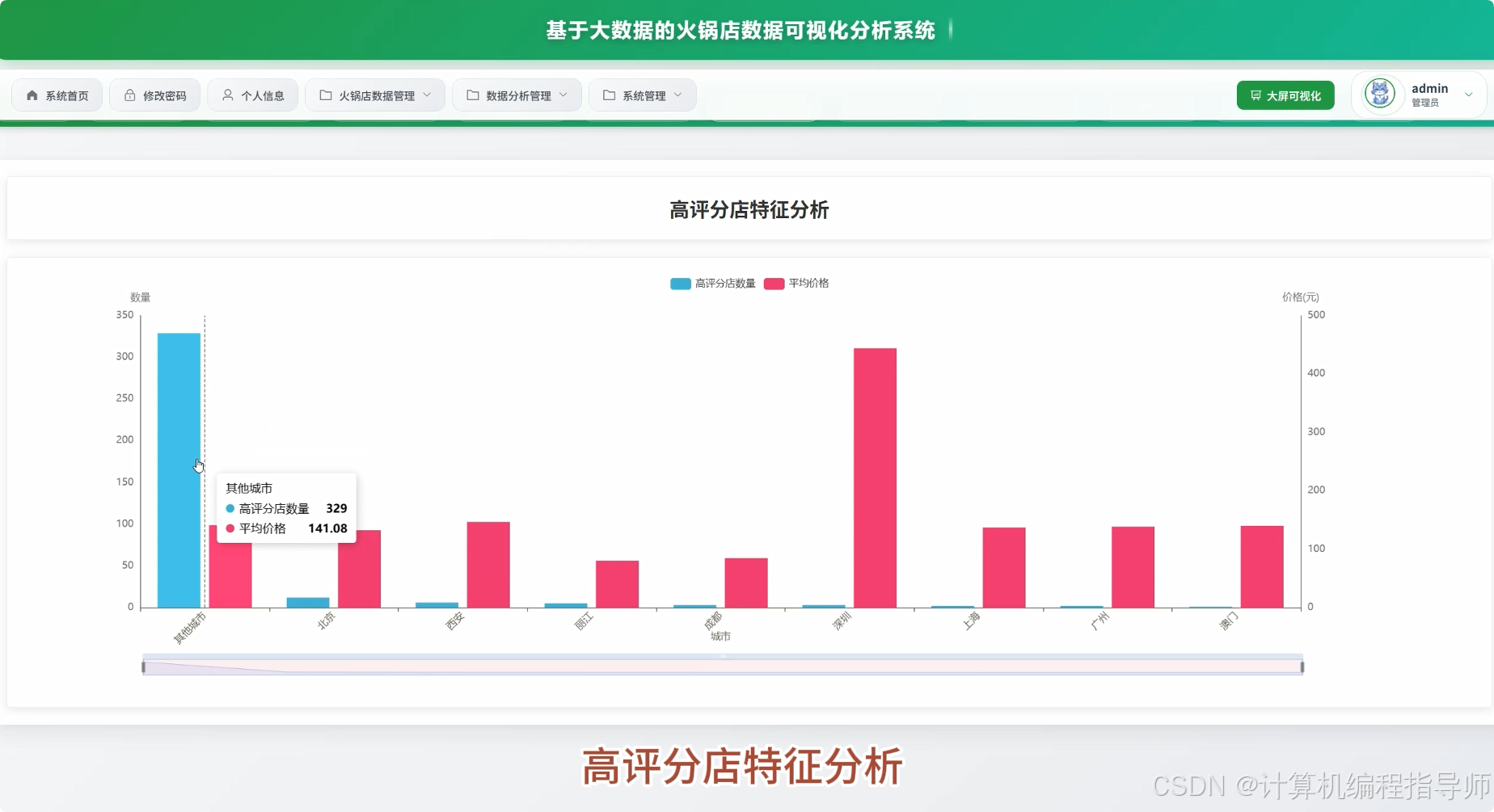Expand the 系统管理 menu
This screenshot has width=1494, height=812.
coord(643,95)
